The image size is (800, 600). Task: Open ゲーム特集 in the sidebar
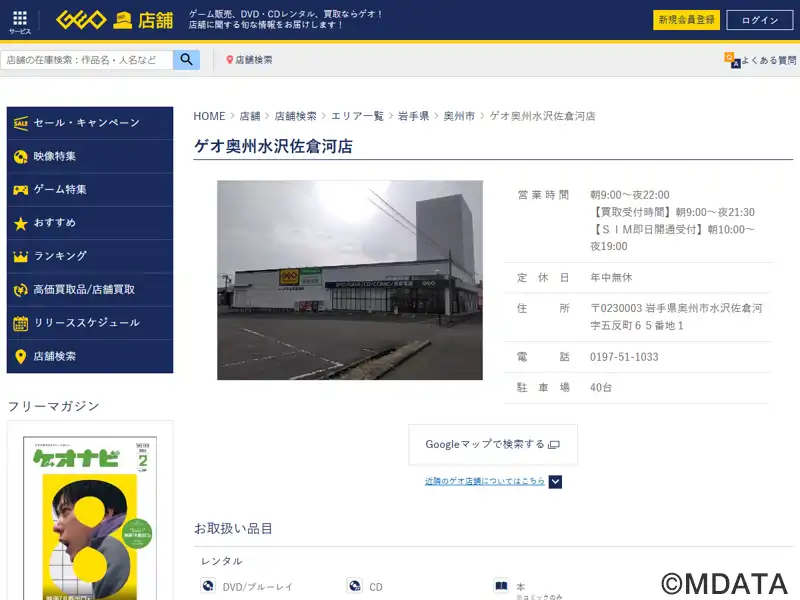[x=90, y=190]
